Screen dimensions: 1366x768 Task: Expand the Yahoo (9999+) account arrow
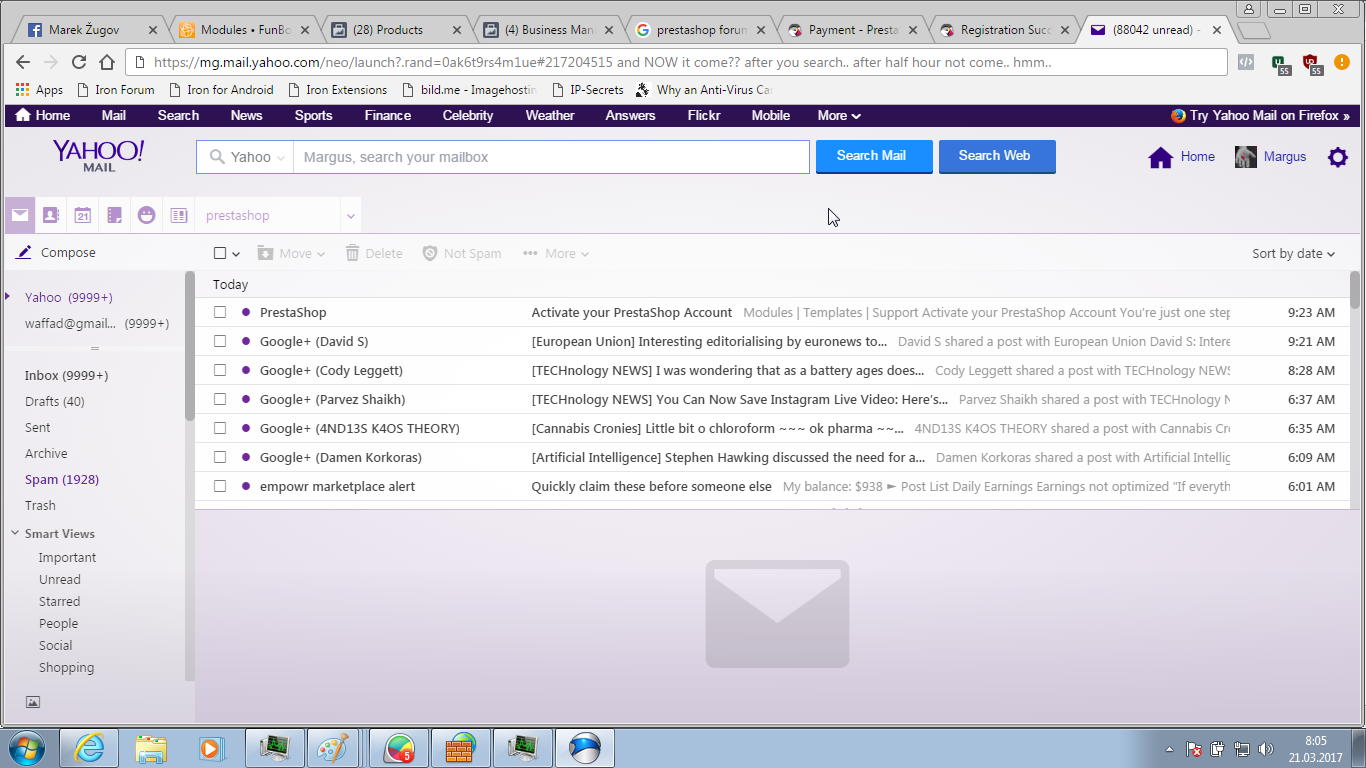point(8,296)
